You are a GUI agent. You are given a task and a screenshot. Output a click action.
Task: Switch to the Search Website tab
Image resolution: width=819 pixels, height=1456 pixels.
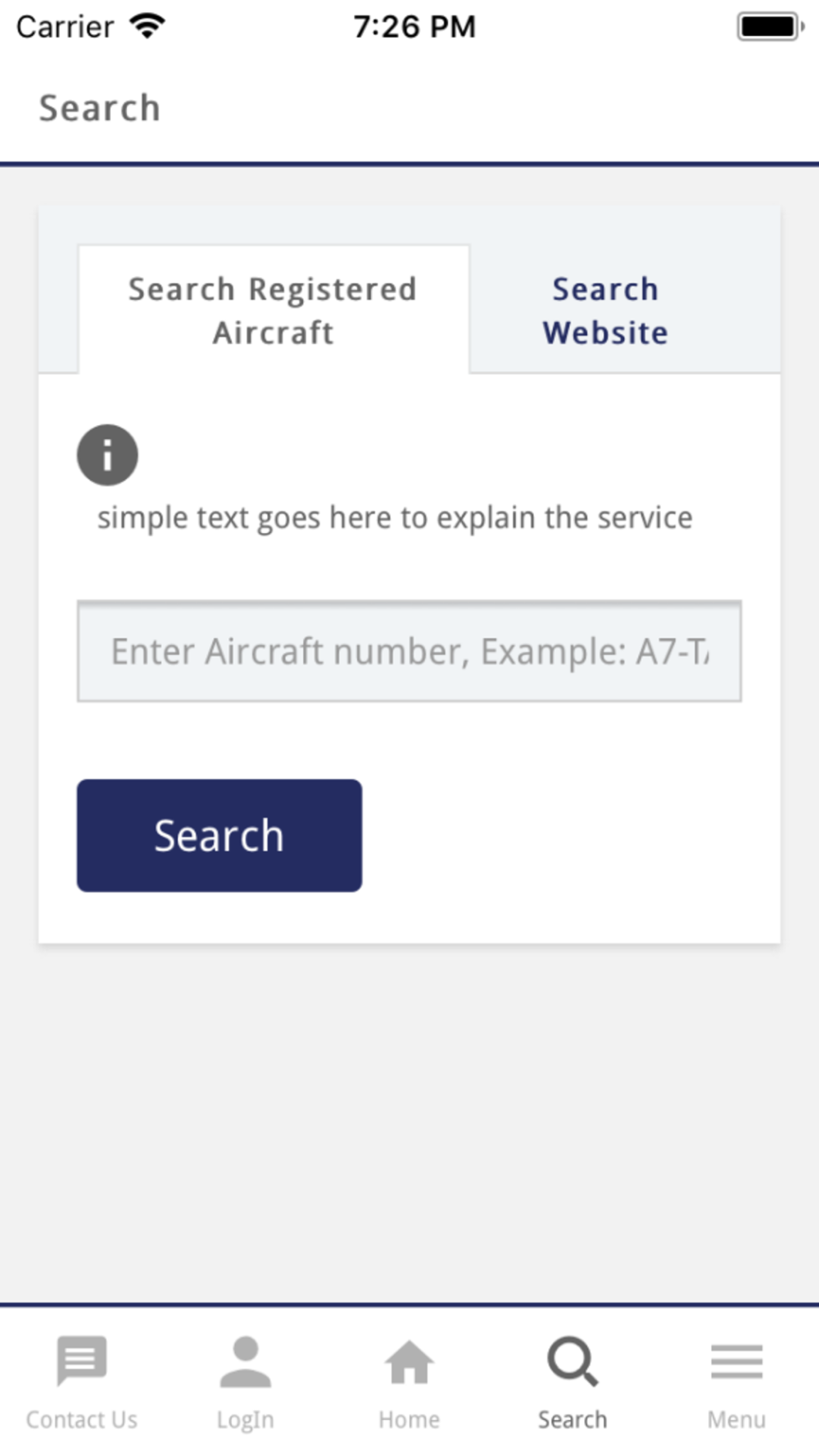[605, 310]
